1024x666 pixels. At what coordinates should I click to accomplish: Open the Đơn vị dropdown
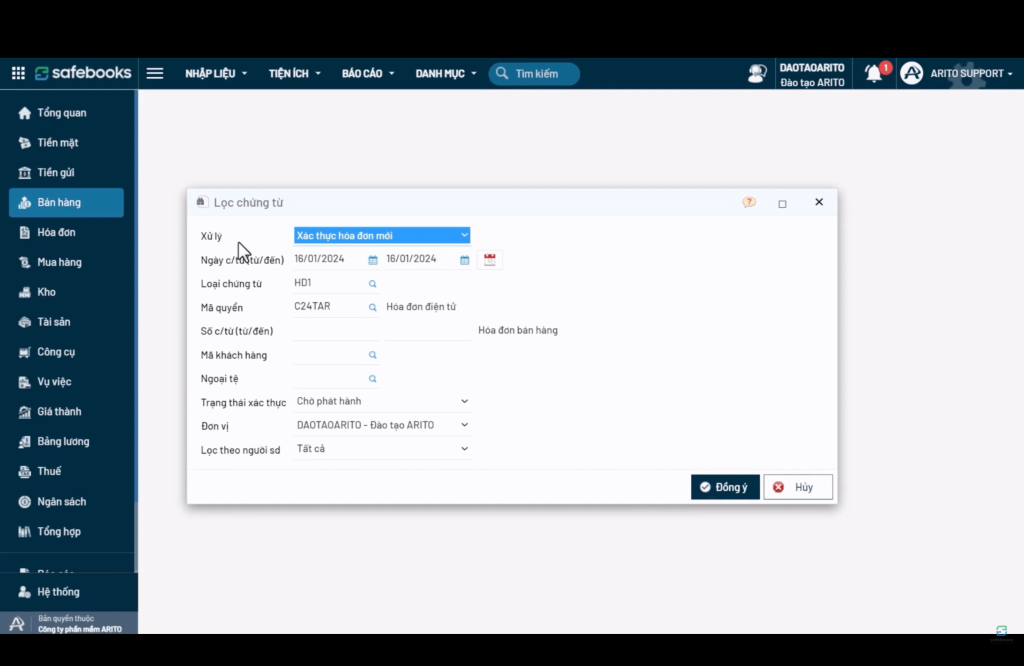[x=382, y=425]
